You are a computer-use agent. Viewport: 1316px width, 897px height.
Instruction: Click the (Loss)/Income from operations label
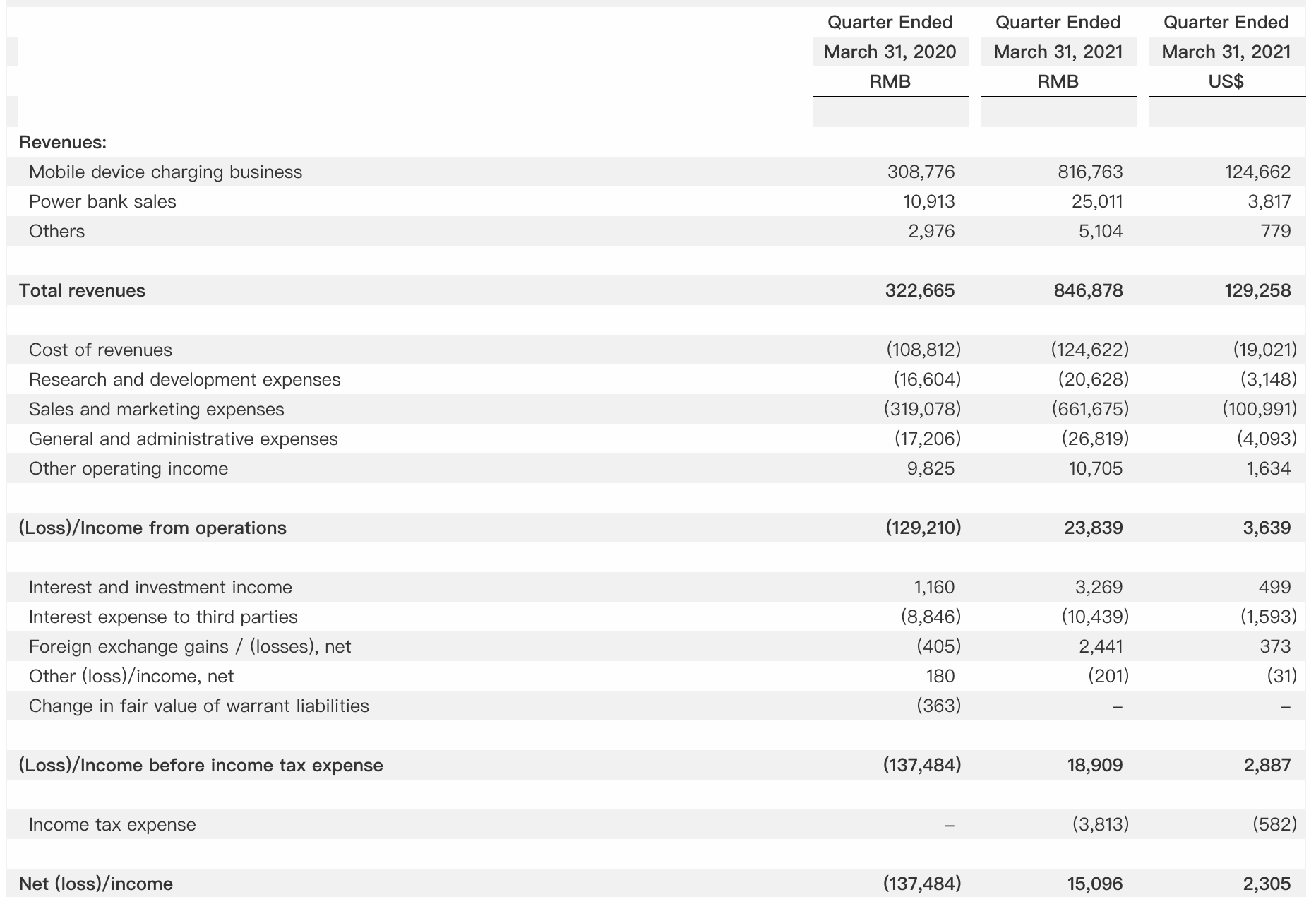[x=152, y=528]
